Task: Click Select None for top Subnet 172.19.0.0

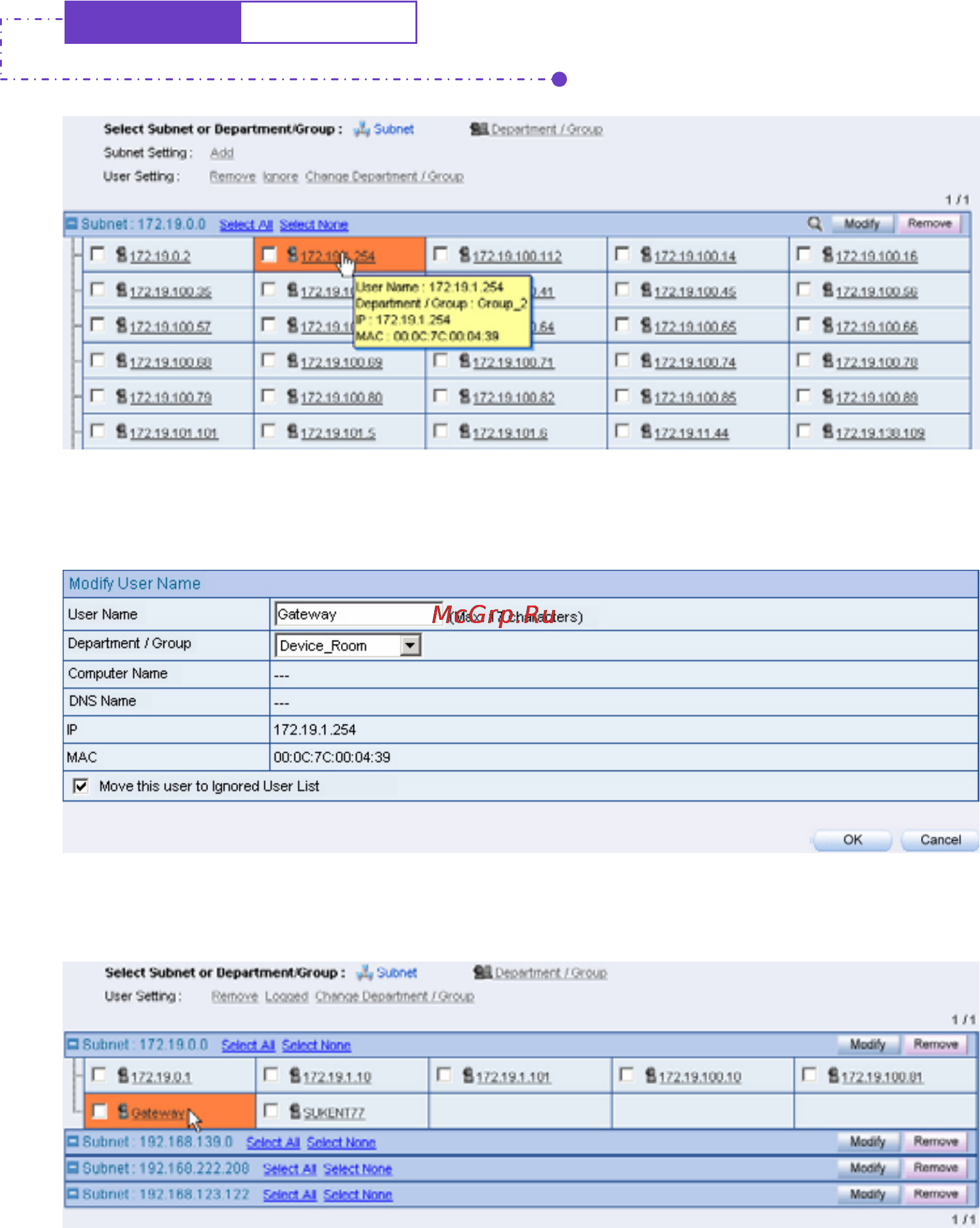Action: (313, 225)
